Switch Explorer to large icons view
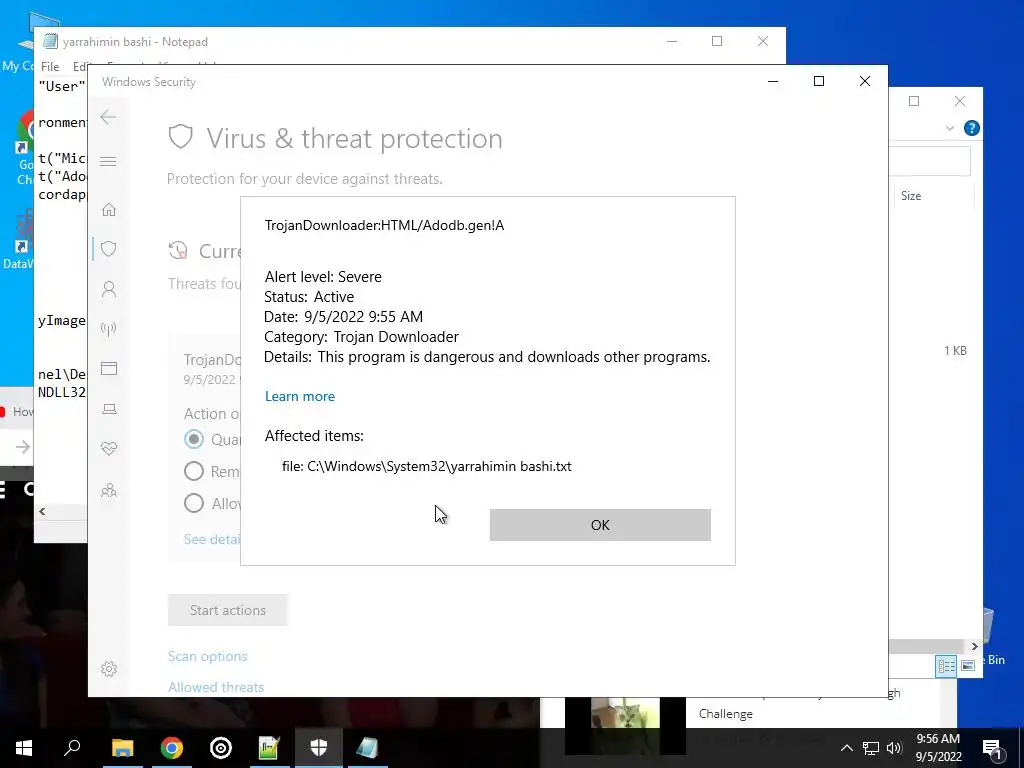1024x768 pixels. tap(968, 666)
